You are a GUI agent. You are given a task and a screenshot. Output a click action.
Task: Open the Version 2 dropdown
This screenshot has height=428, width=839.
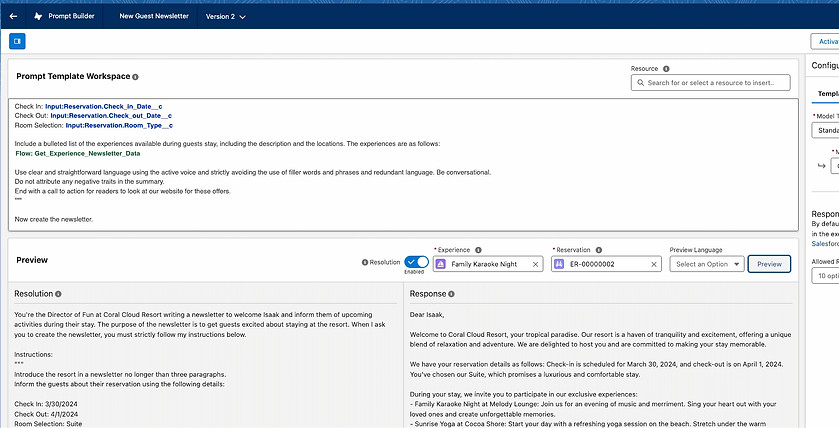tap(225, 17)
